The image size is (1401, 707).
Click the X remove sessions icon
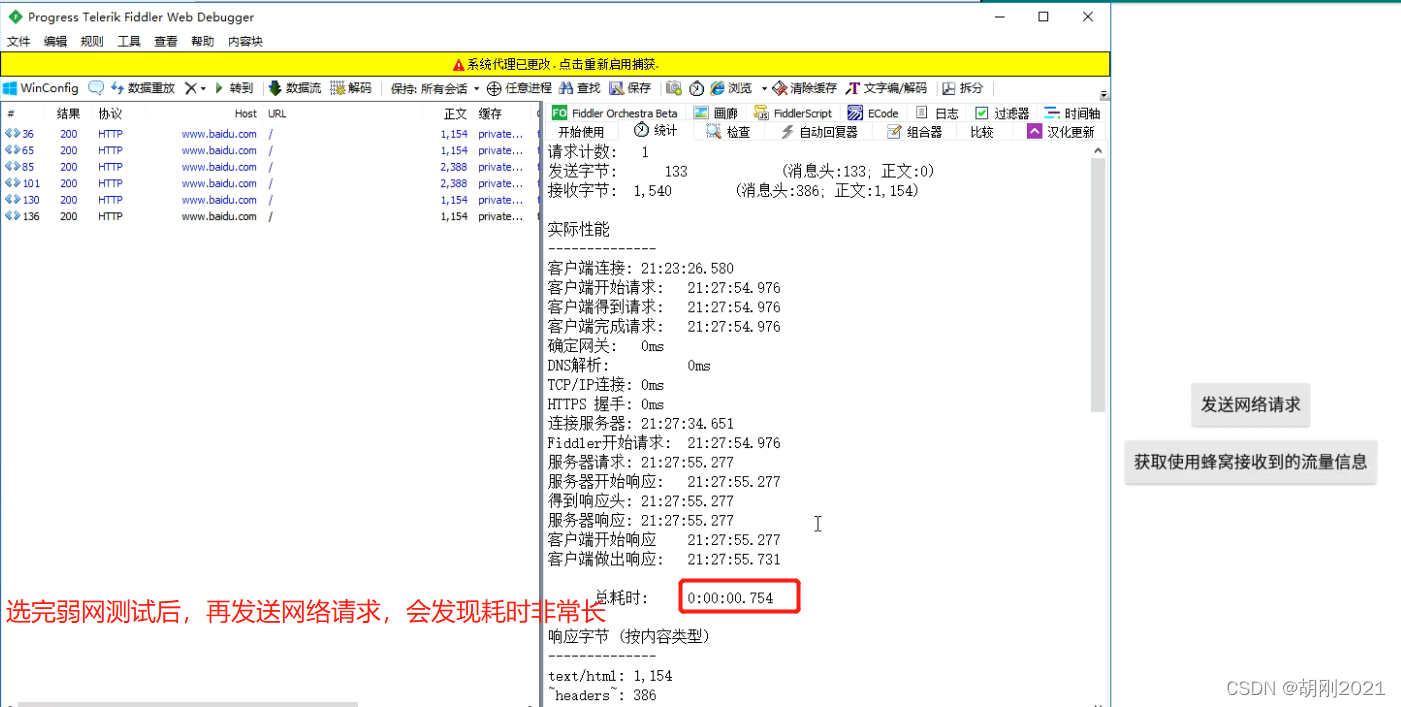click(x=190, y=88)
